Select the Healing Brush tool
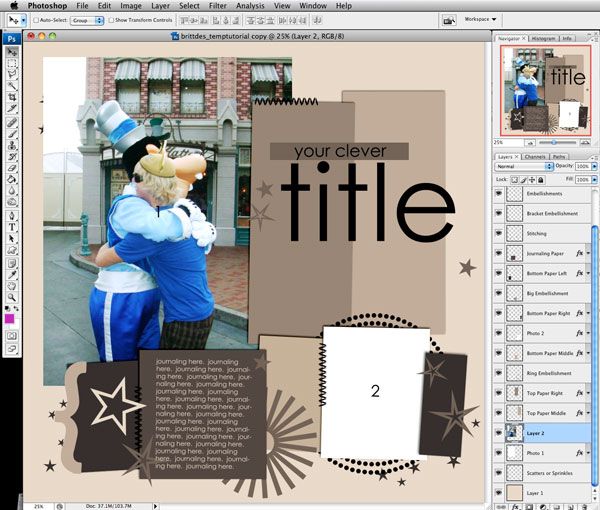 (12, 122)
